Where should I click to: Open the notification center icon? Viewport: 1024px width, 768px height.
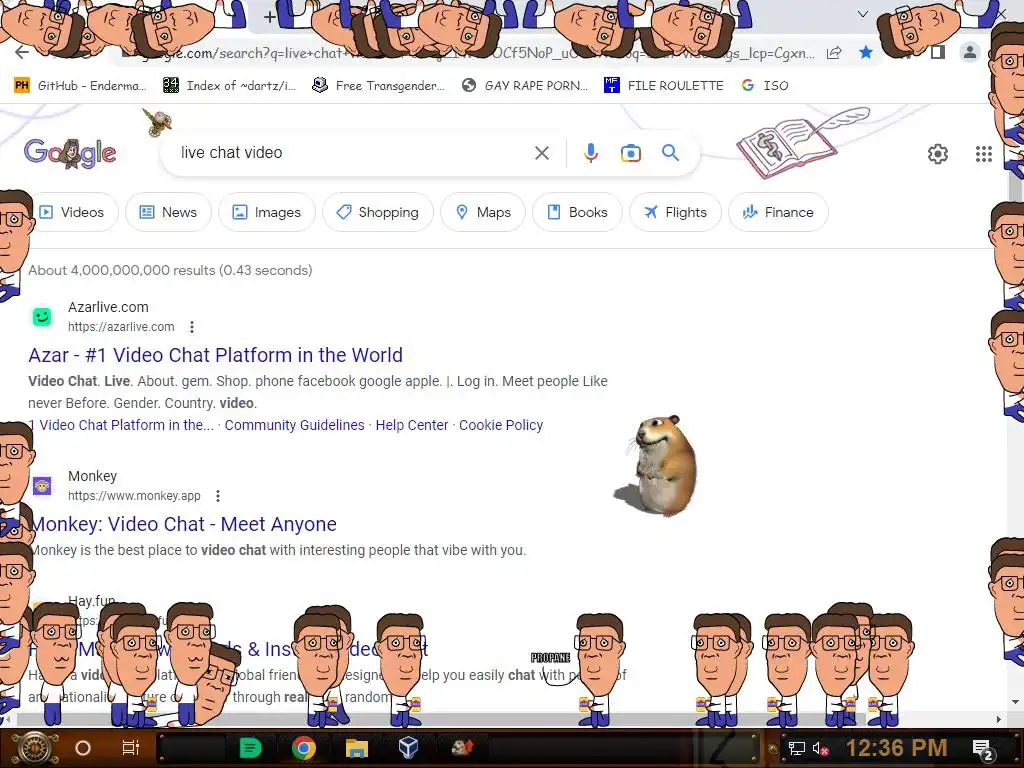click(x=983, y=749)
